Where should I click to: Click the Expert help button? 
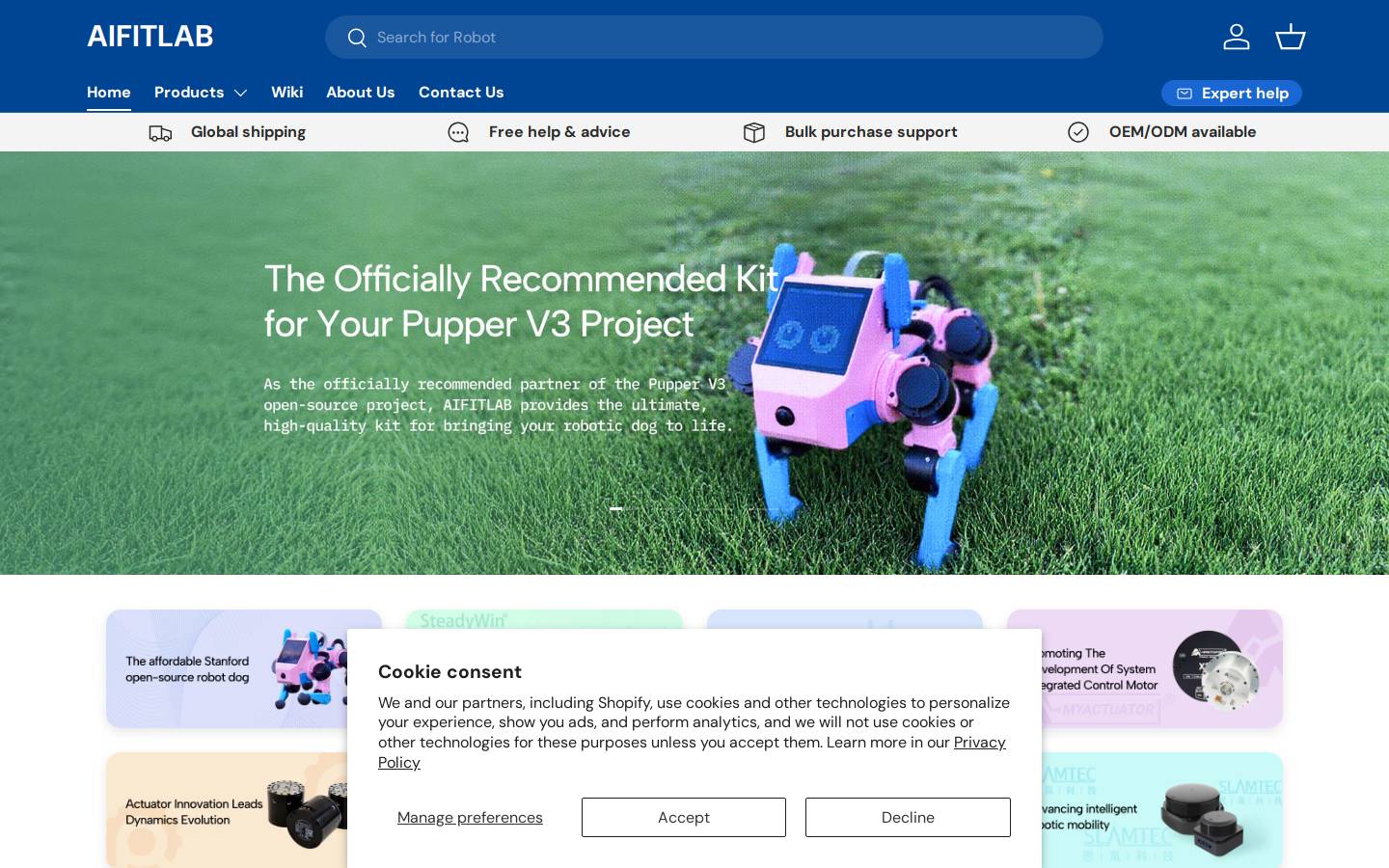coord(1232,94)
